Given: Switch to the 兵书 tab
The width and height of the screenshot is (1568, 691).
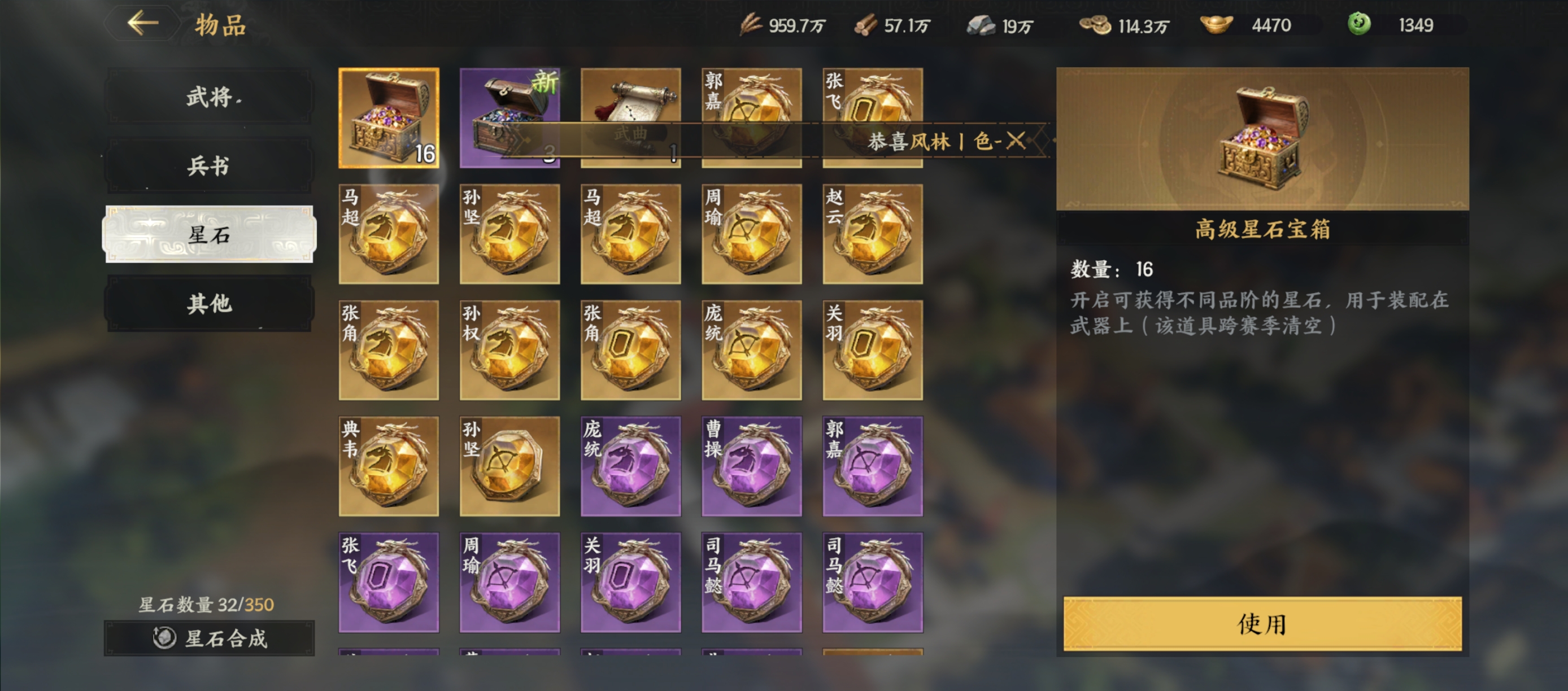Looking at the screenshot, I should [210, 165].
